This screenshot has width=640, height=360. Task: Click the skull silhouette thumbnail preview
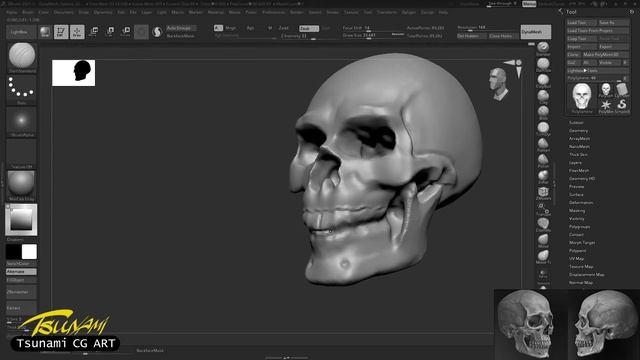click(73, 73)
